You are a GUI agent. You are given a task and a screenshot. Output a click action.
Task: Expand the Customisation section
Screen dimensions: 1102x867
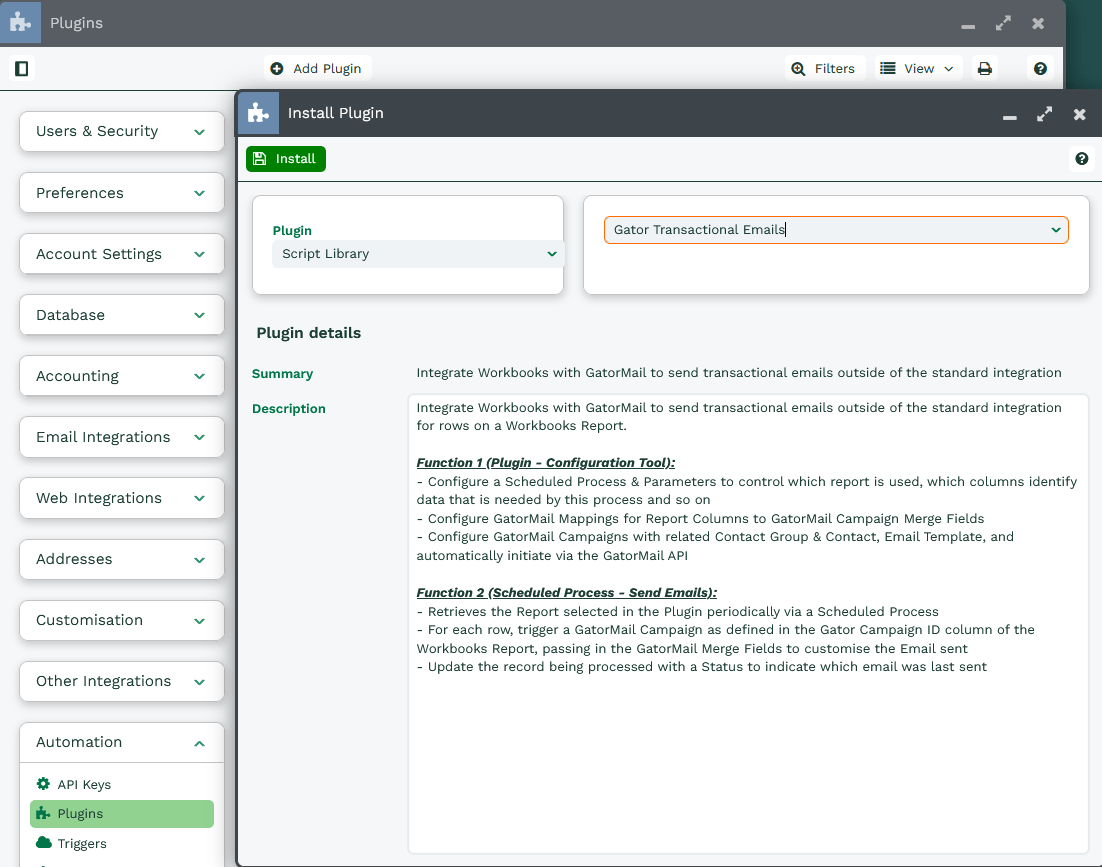pos(122,620)
